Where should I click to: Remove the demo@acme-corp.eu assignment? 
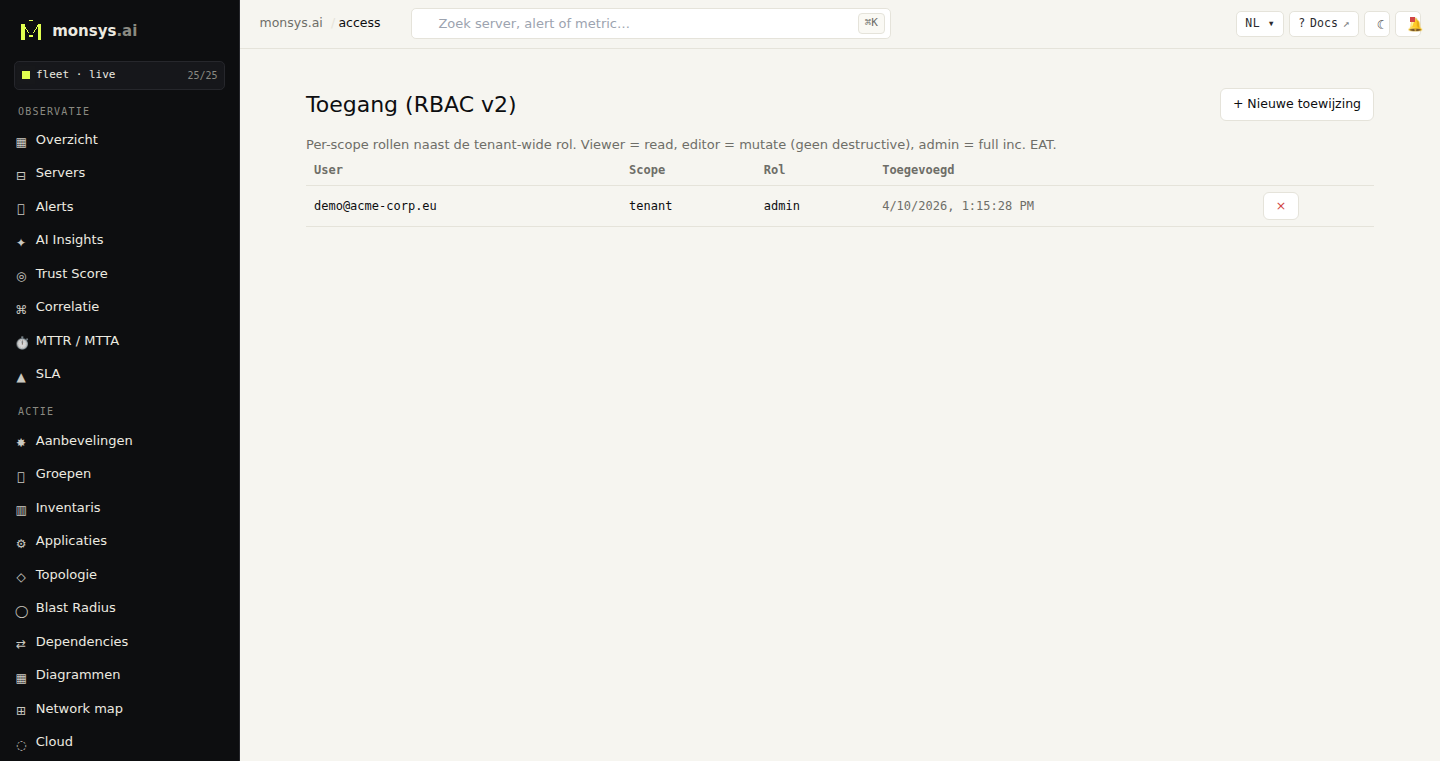(1281, 206)
